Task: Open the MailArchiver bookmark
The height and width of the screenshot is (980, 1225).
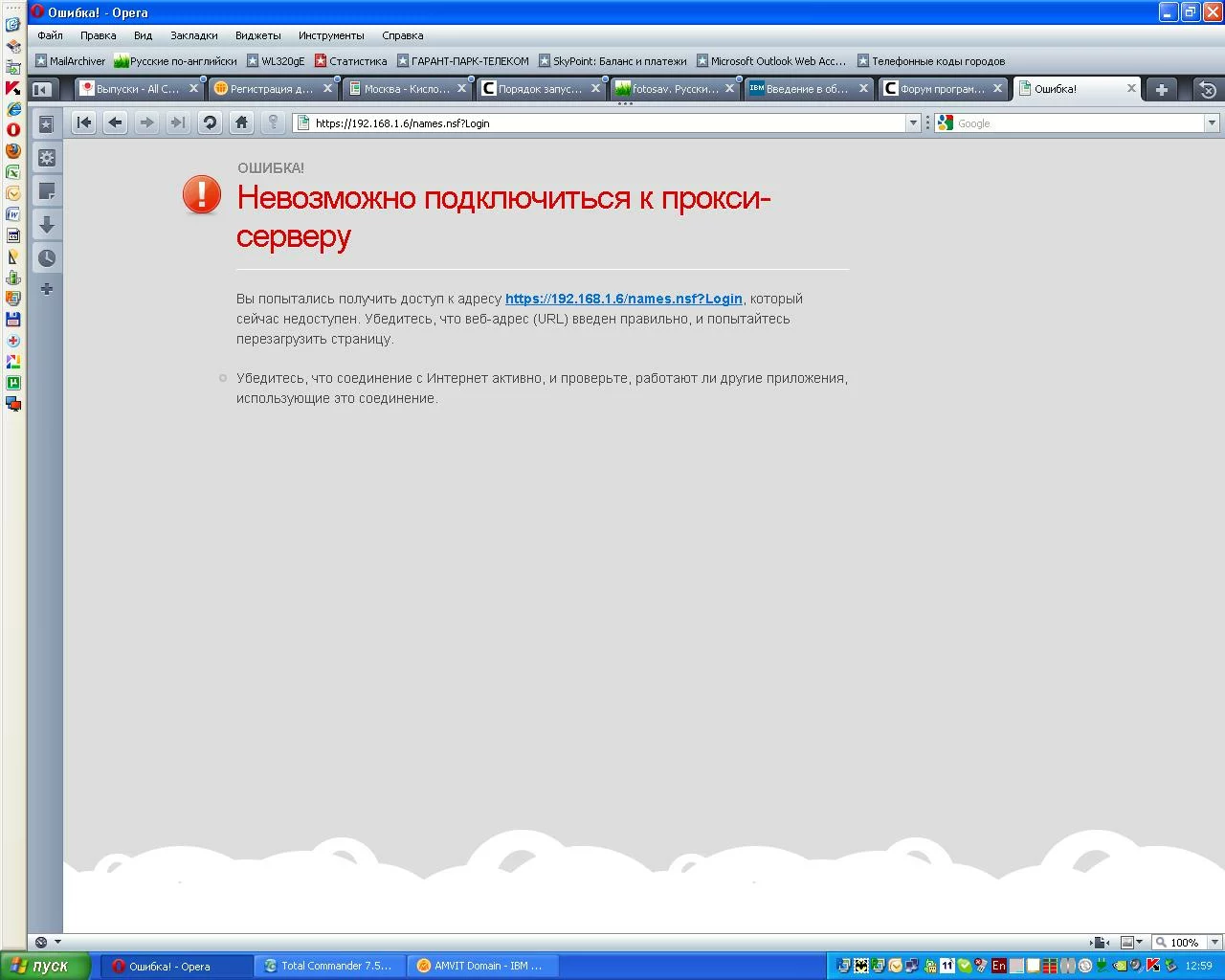Action: coord(70,61)
